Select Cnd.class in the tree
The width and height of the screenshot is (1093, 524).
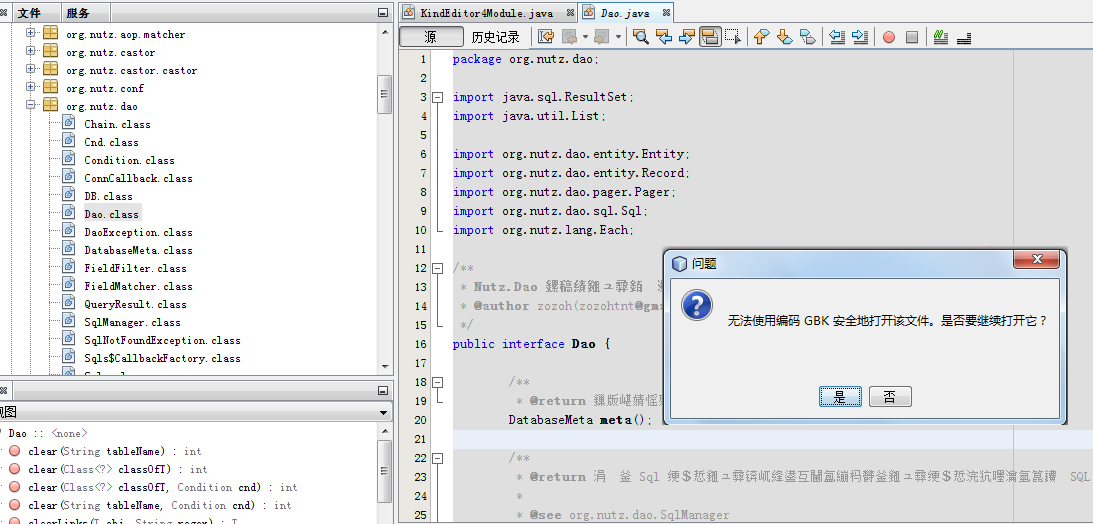[x=111, y=143]
